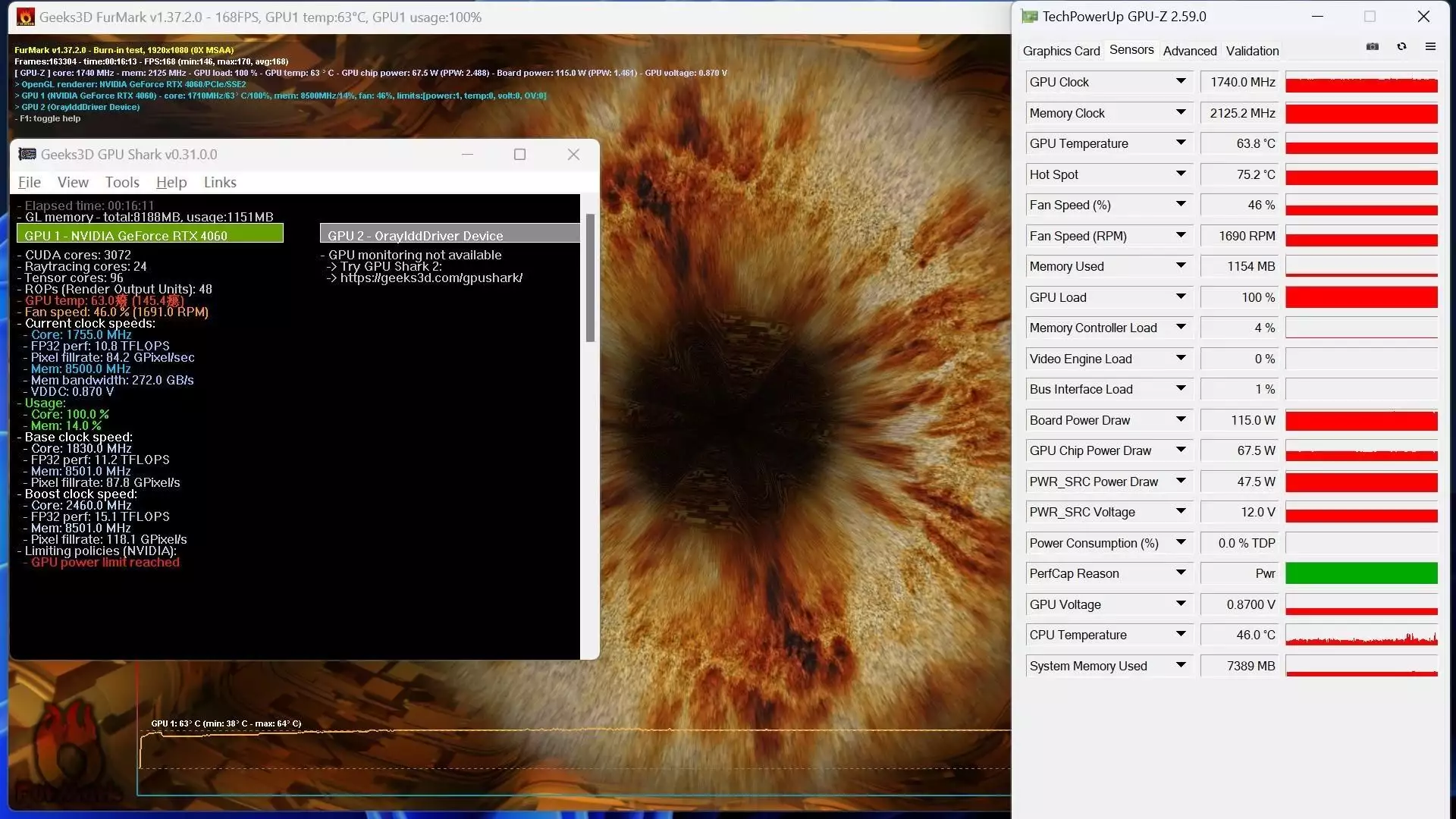The height and width of the screenshot is (819, 1456).
Task: Open the Power Consumption (%) dropdown
Action: (x=1181, y=542)
